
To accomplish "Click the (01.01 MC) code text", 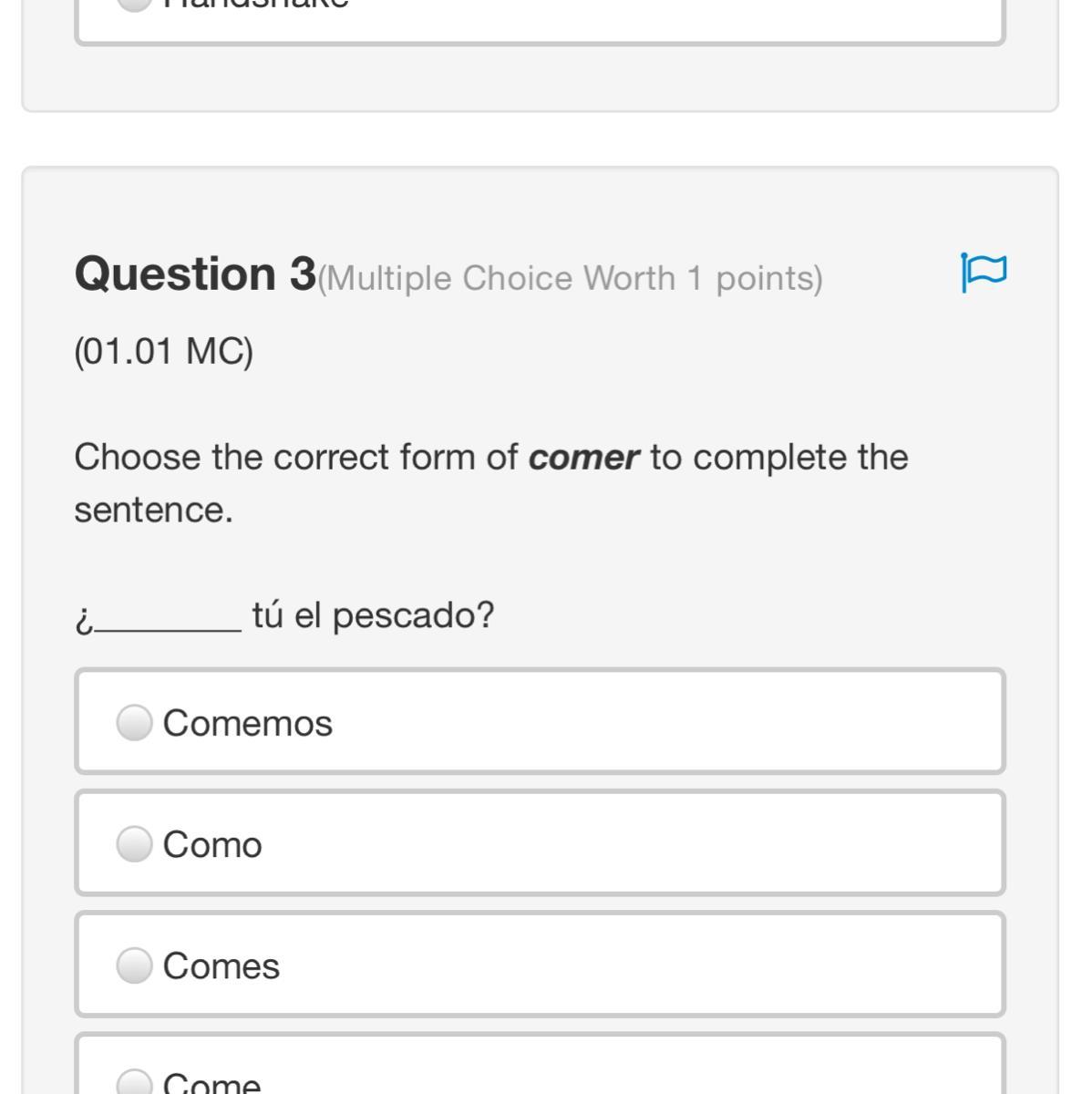I will pos(164,351).
